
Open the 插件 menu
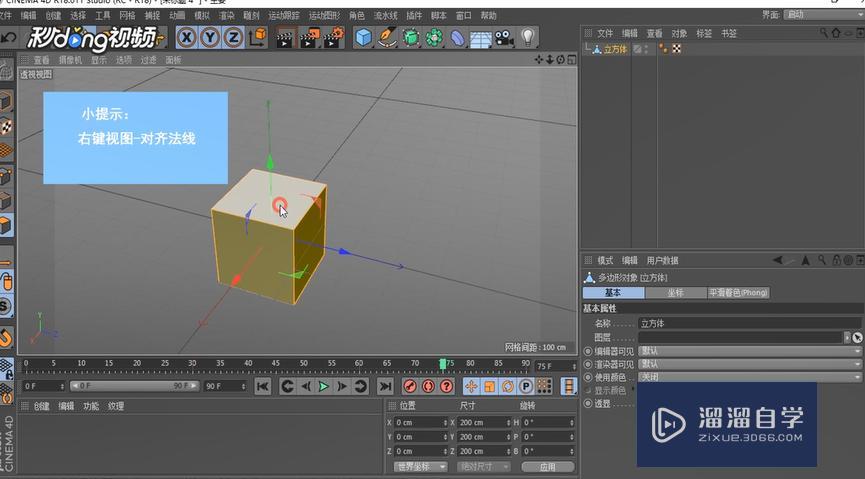click(414, 15)
